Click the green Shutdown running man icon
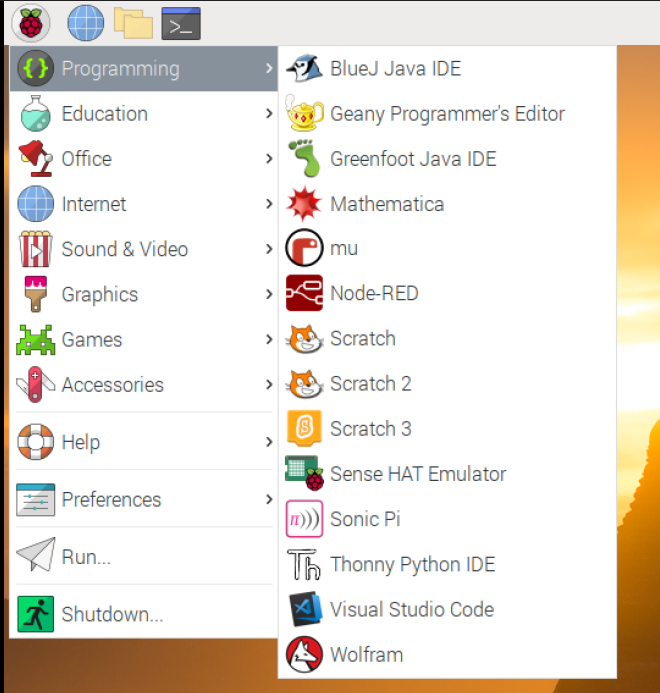 coord(35,614)
